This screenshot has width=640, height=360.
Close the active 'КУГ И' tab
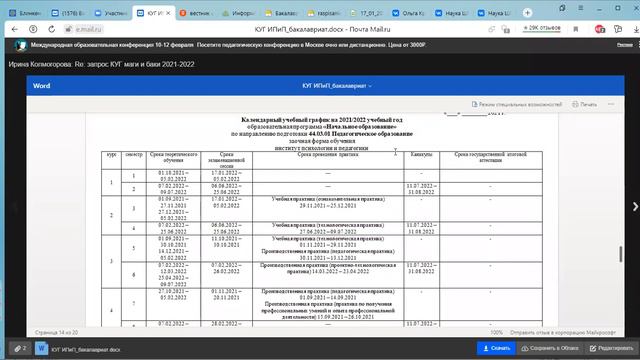pos(168,13)
